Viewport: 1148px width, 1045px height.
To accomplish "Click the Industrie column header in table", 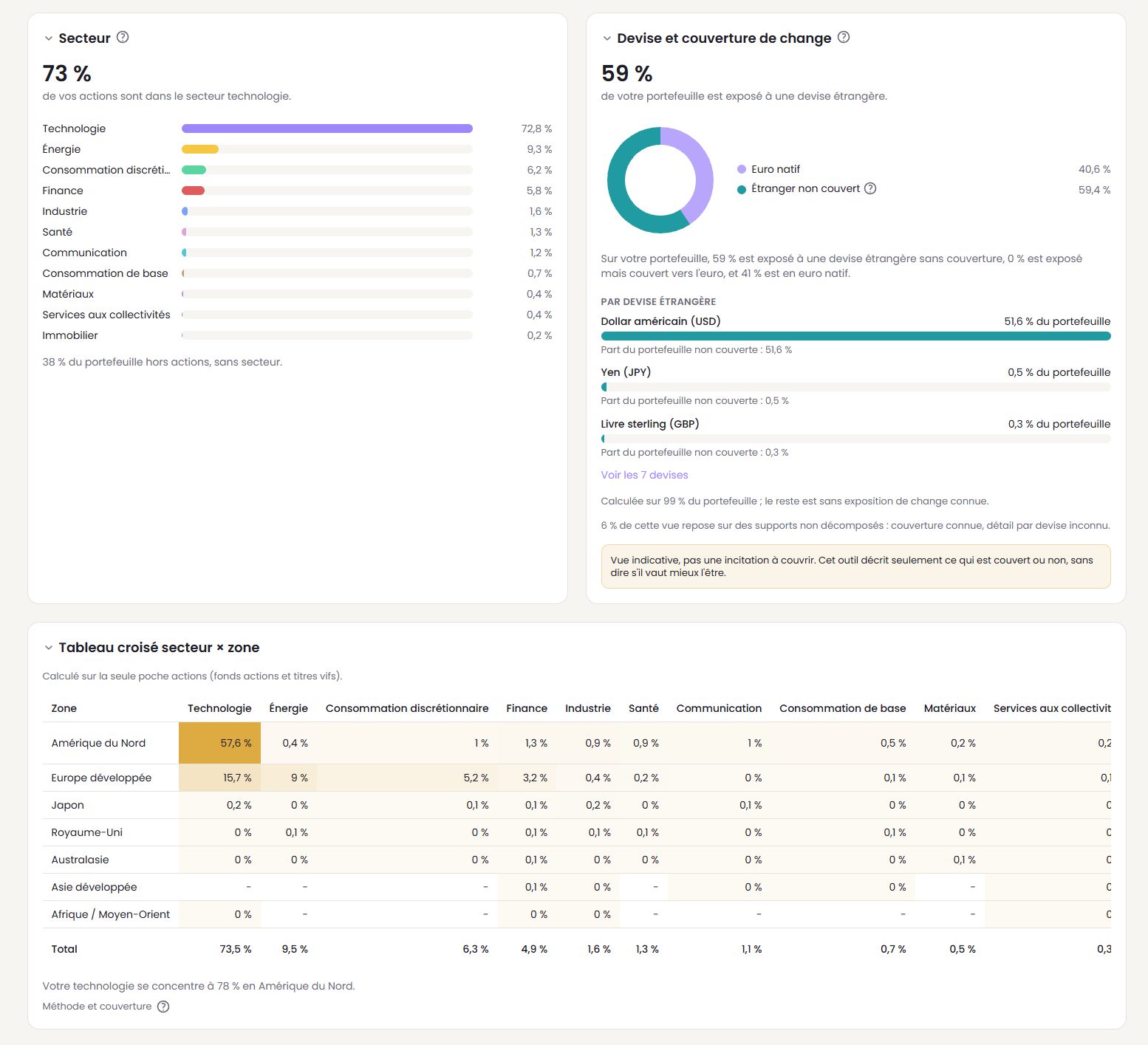I will [588, 708].
